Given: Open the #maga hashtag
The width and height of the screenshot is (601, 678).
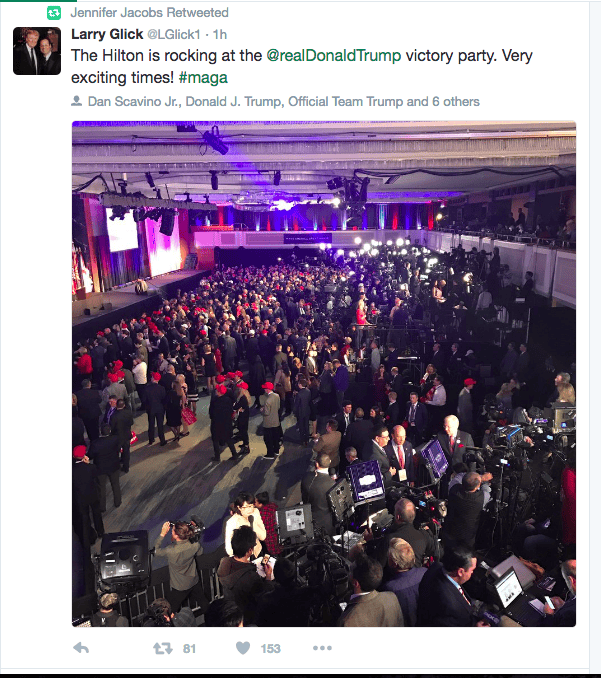Looking at the screenshot, I should 203,78.
